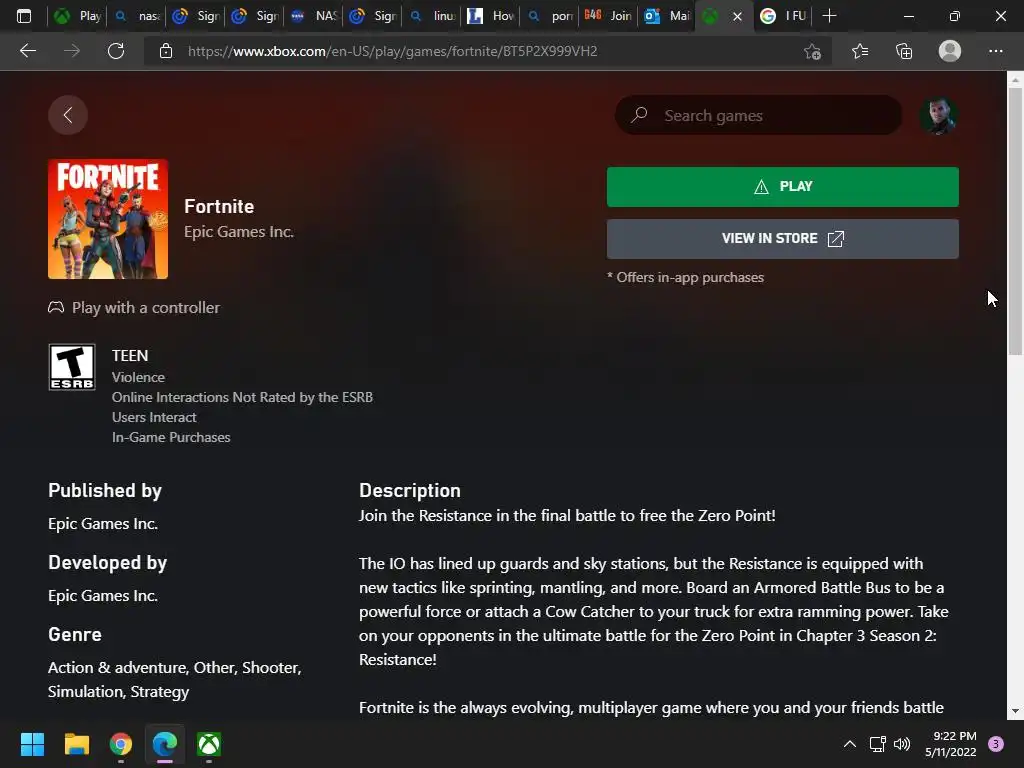Switch to the NASA website tab
1024x768 pixels.
coord(313,16)
